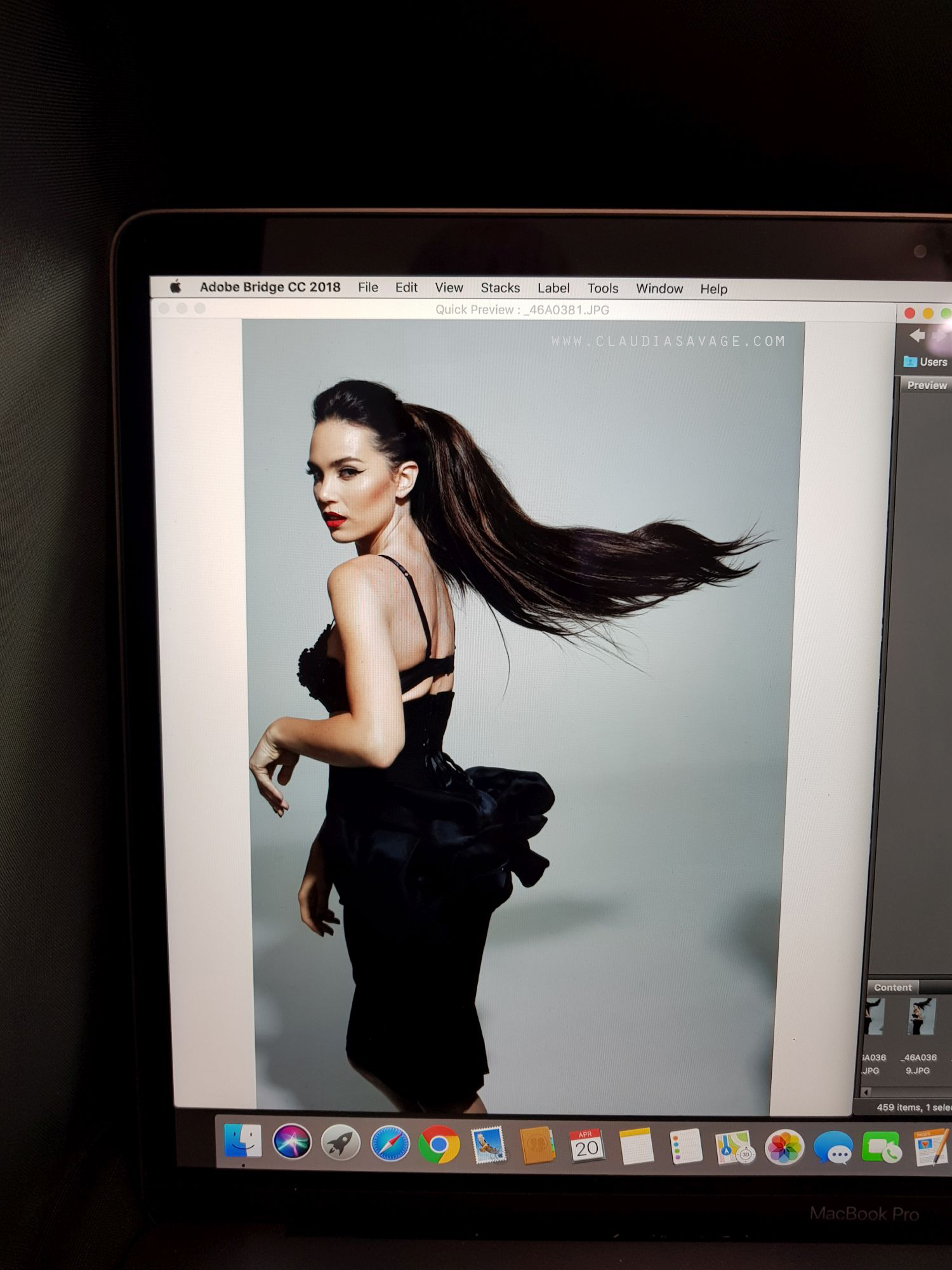The height and width of the screenshot is (1270, 952).
Task: Open the Window menu
Action: [x=659, y=289]
